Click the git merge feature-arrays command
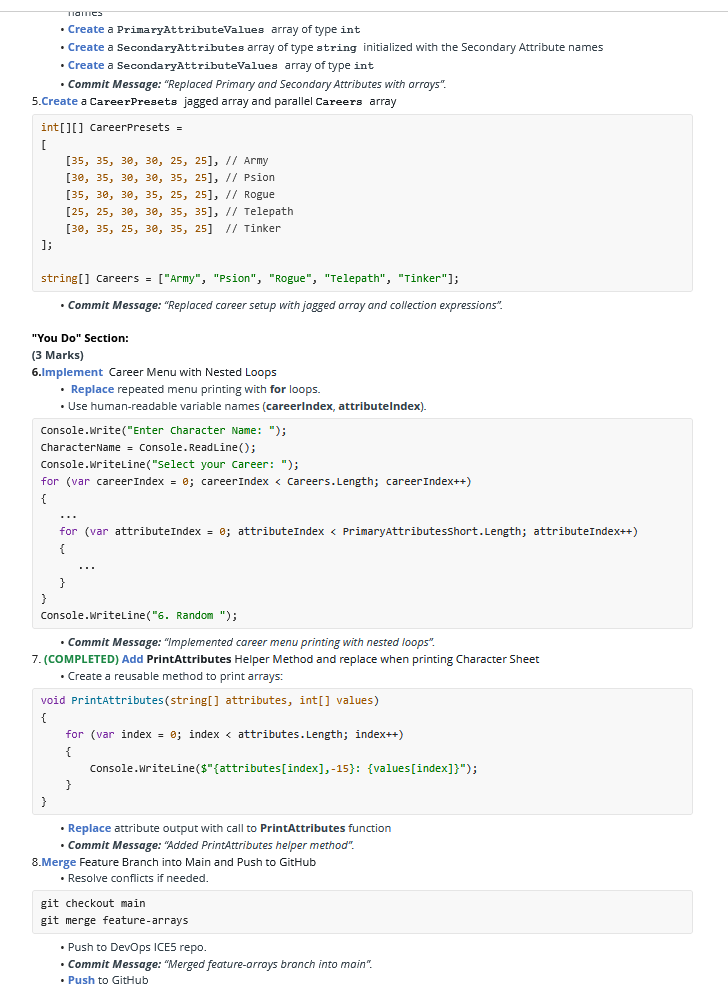The image size is (728, 987). [114, 920]
